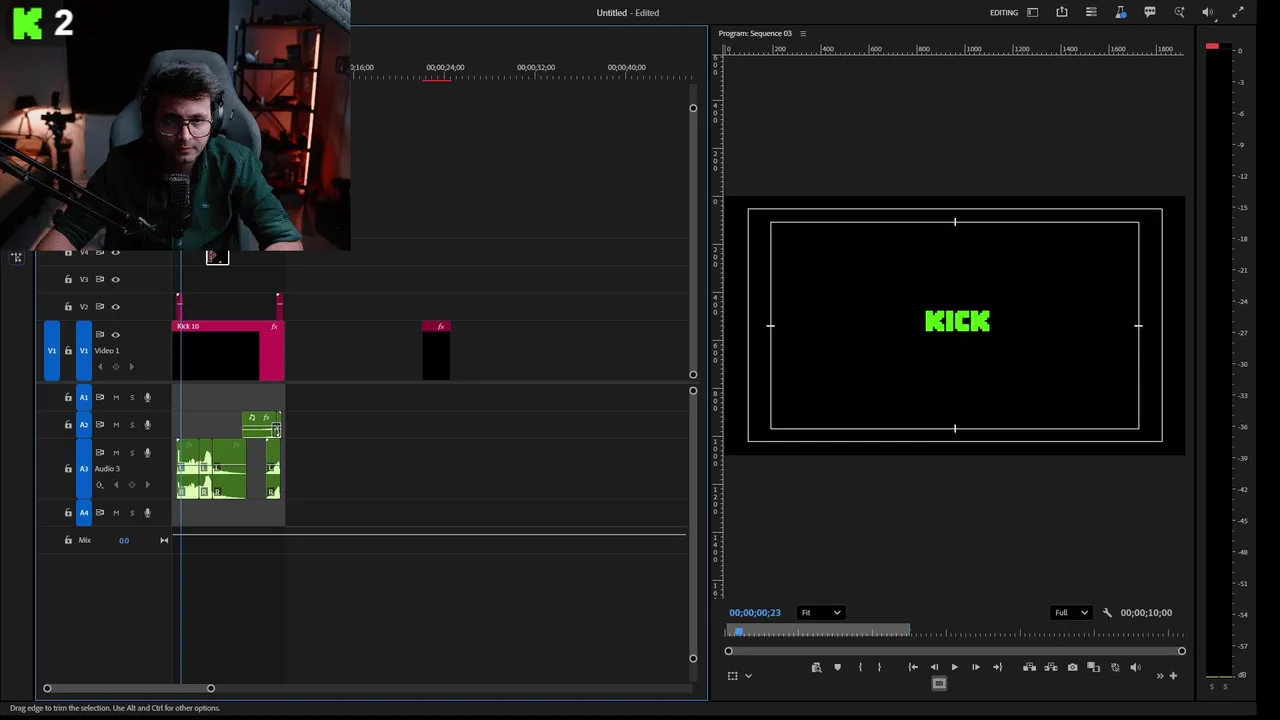Click the maximize video output arrows icon

[1239, 12]
